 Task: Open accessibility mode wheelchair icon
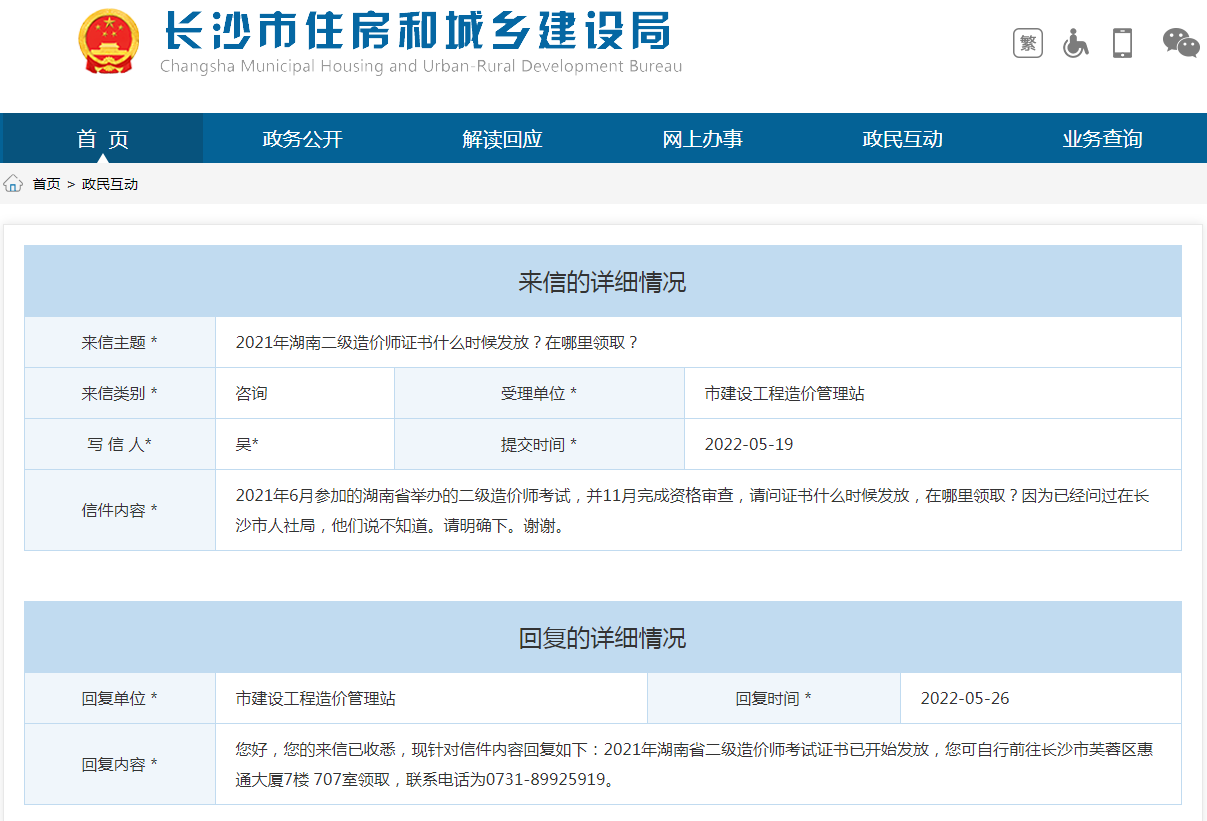(1075, 43)
